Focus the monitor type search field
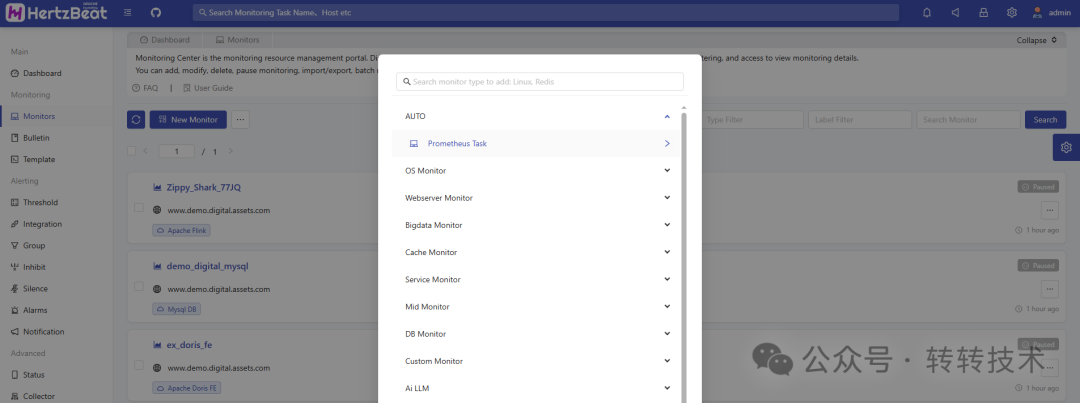 pyautogui.click(x=540, y=81)
